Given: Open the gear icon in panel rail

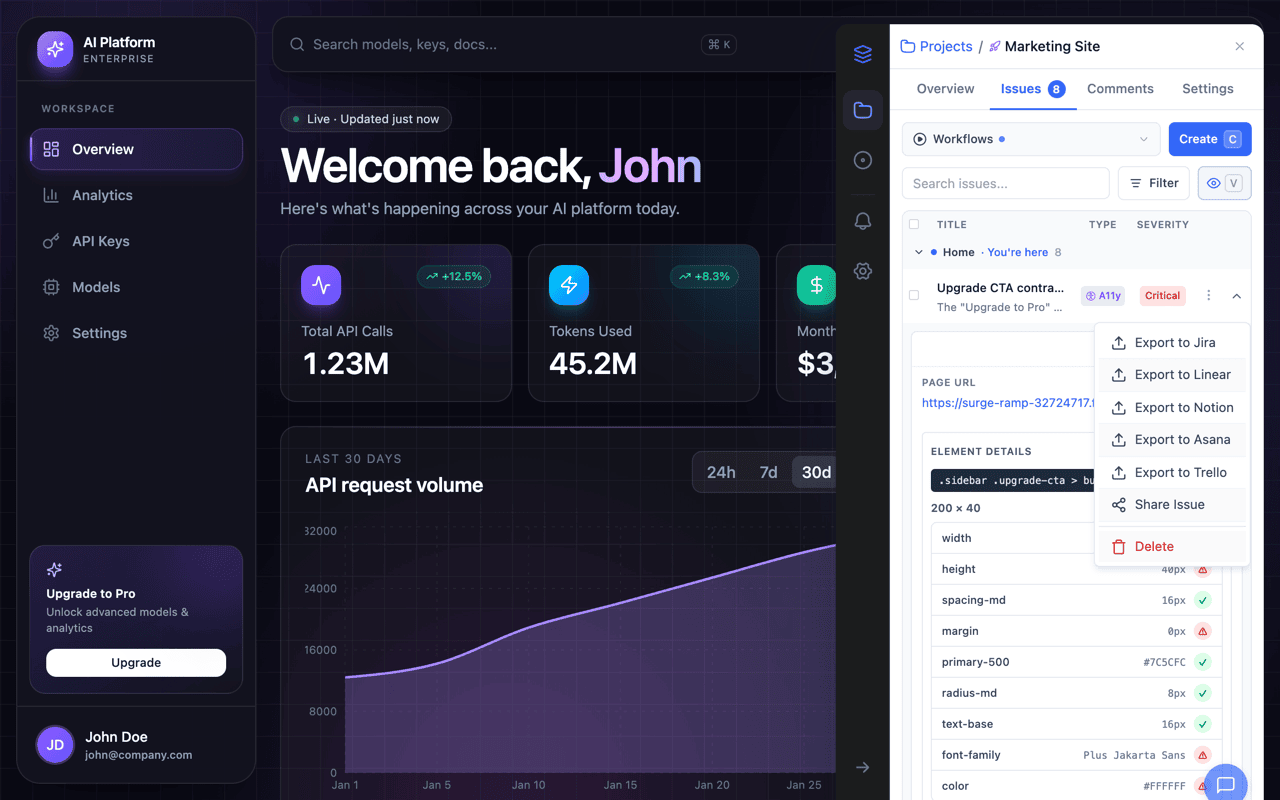Looking at the screenshot, I should 863,271.
